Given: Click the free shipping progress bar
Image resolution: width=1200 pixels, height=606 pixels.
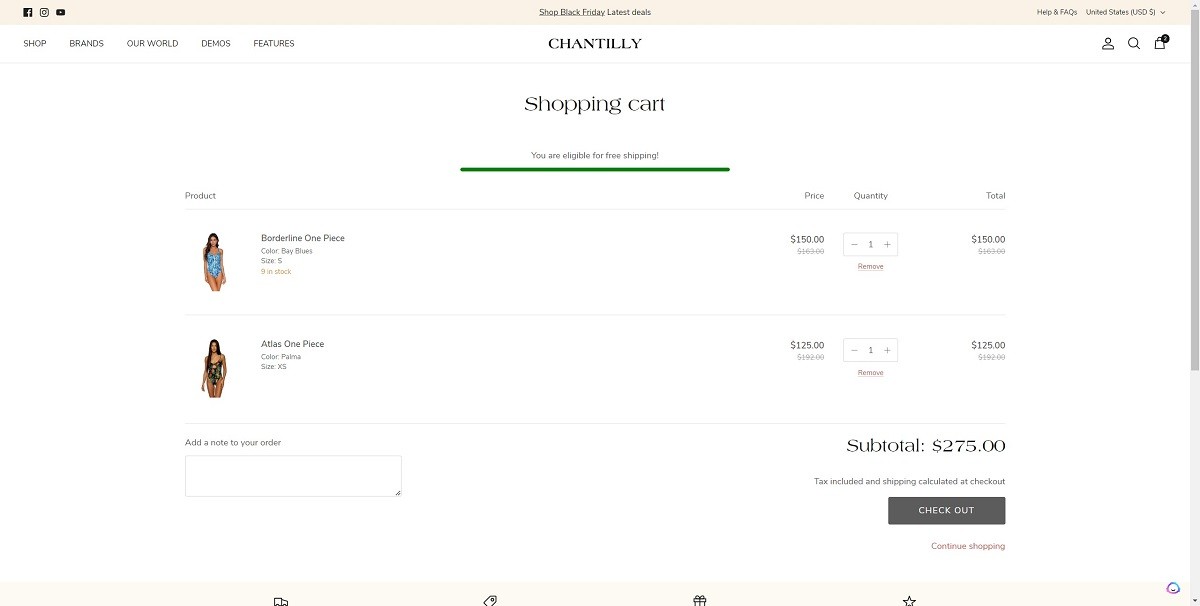Looking at the screenshot, I should click(594, 169).
